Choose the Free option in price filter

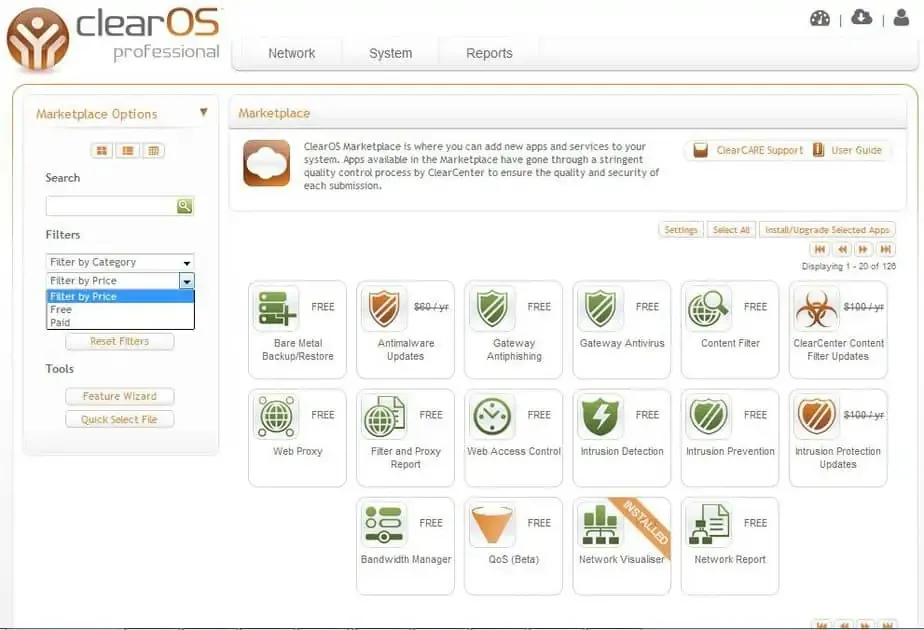tap(62, 310)
